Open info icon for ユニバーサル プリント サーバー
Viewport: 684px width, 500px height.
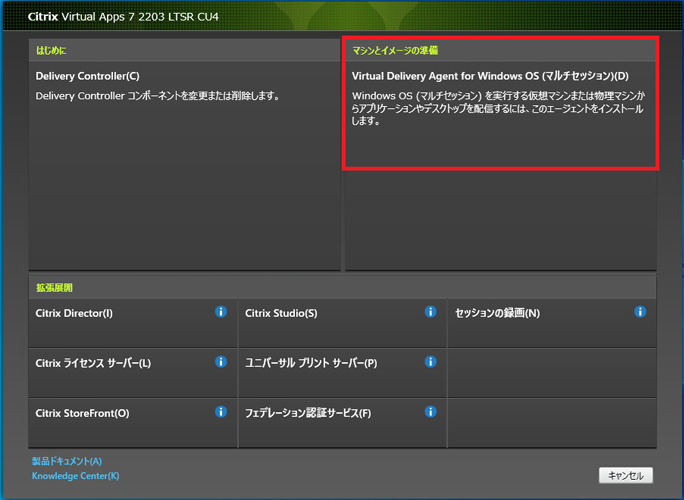pos(431,362)
